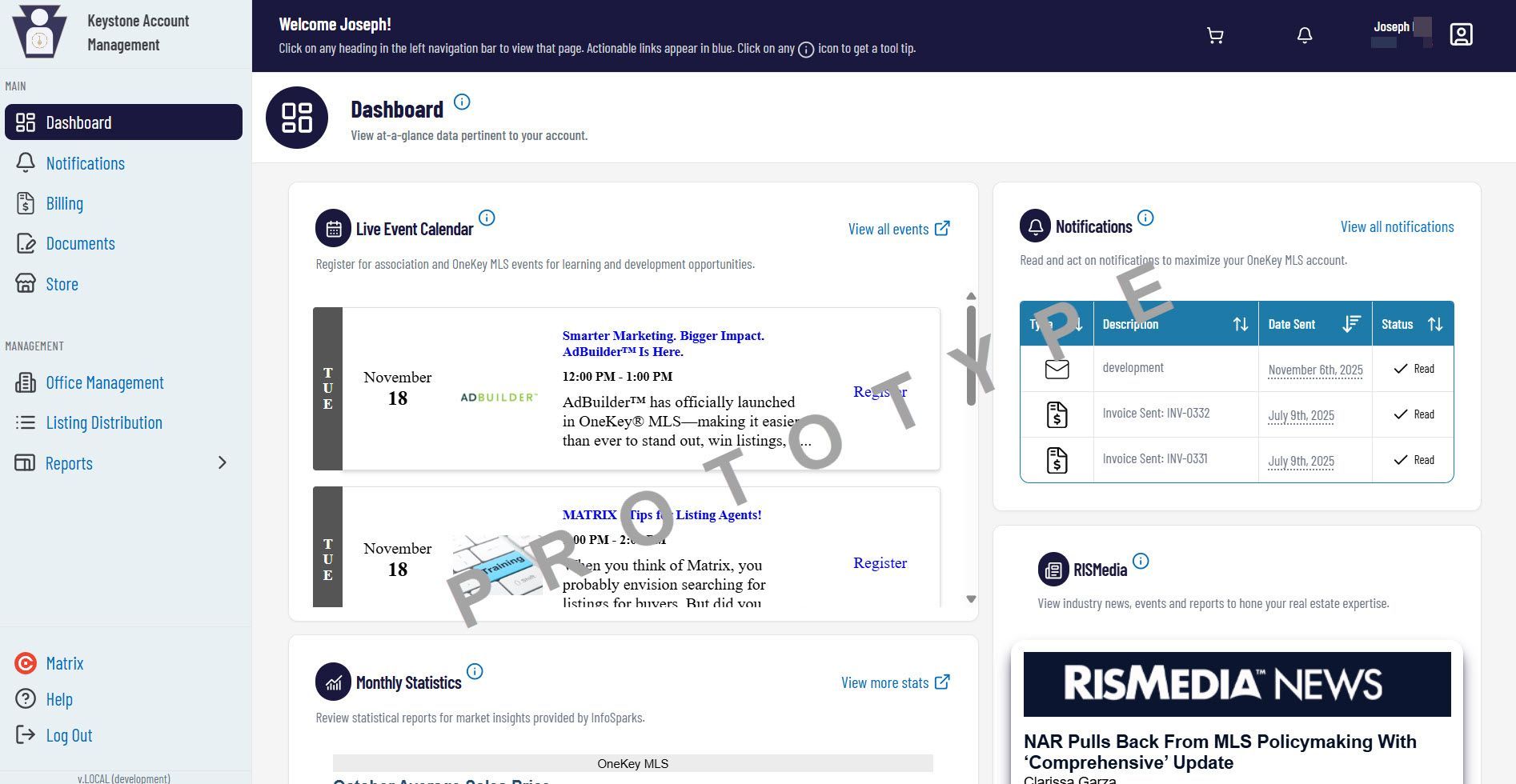1516x784 pixels.
Task: Open Reports in the sidebar
Action: coord(69,463)
